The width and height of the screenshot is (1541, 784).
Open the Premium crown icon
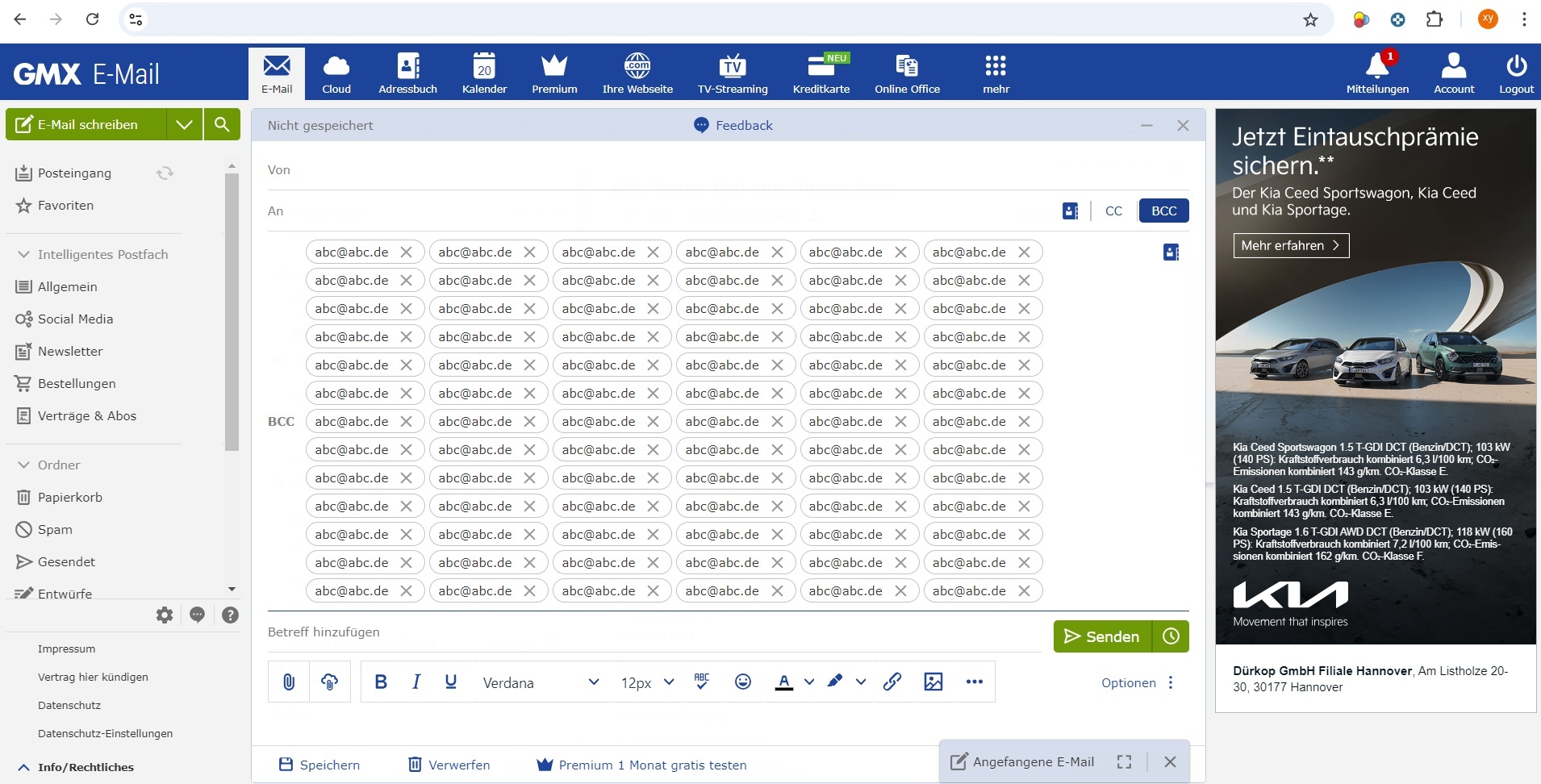(554, 73)
